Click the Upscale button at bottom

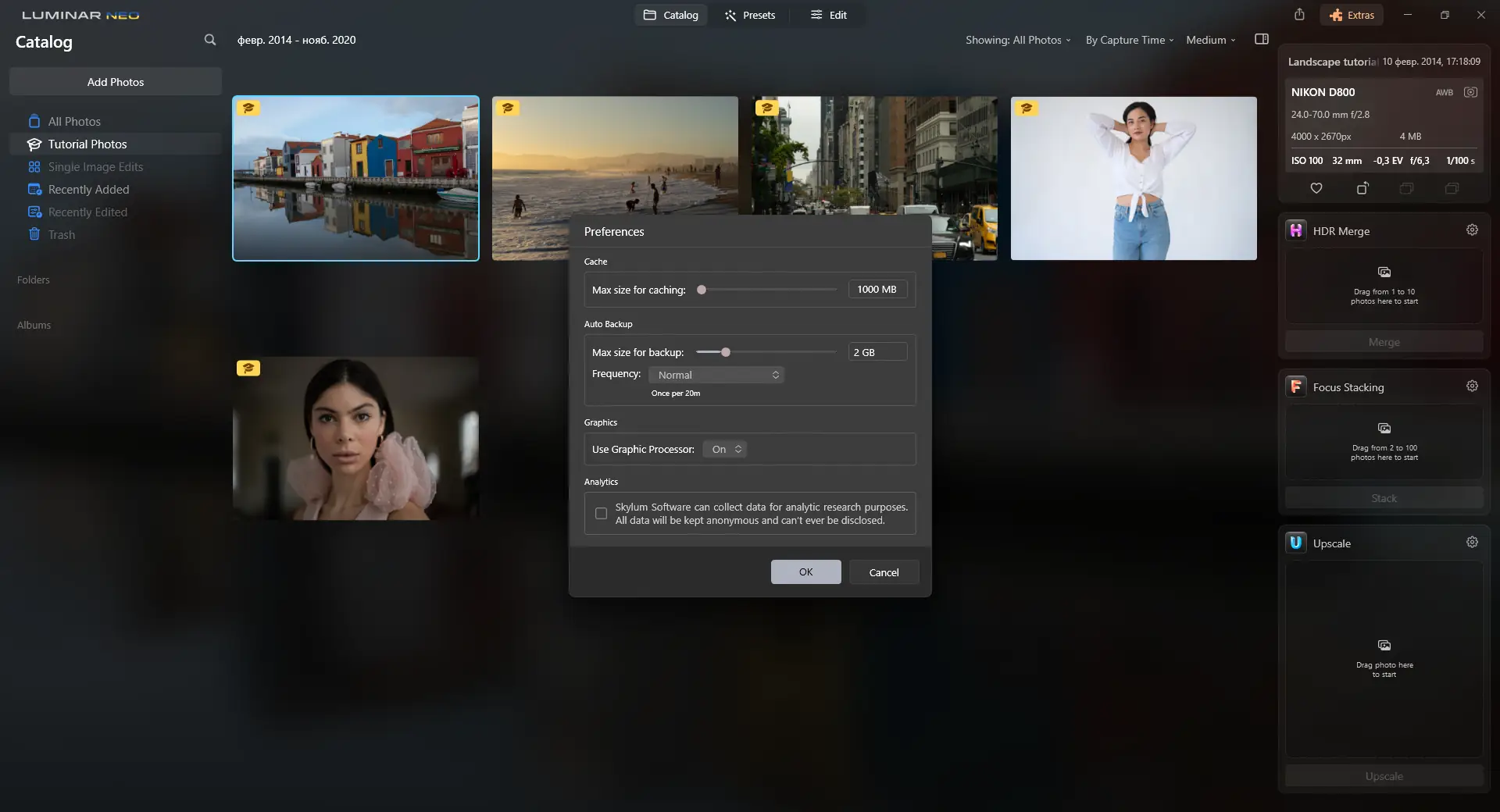tap(1384, 776)
